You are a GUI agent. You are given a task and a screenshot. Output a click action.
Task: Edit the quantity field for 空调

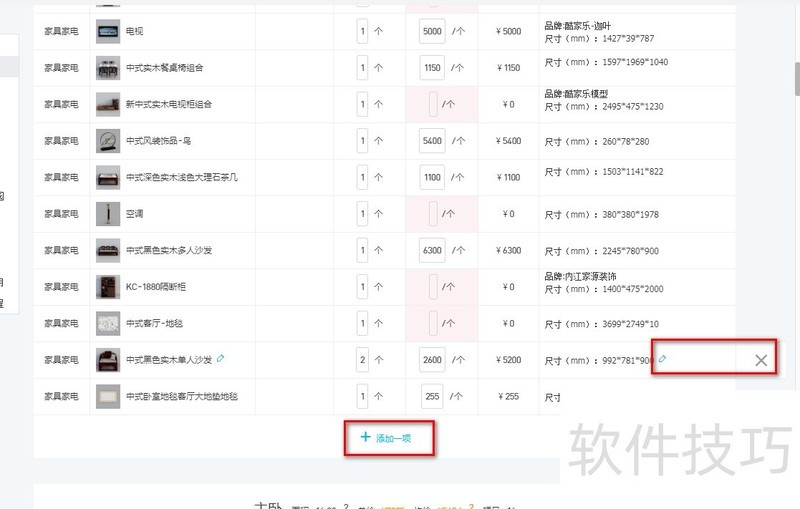click(362, 214)
